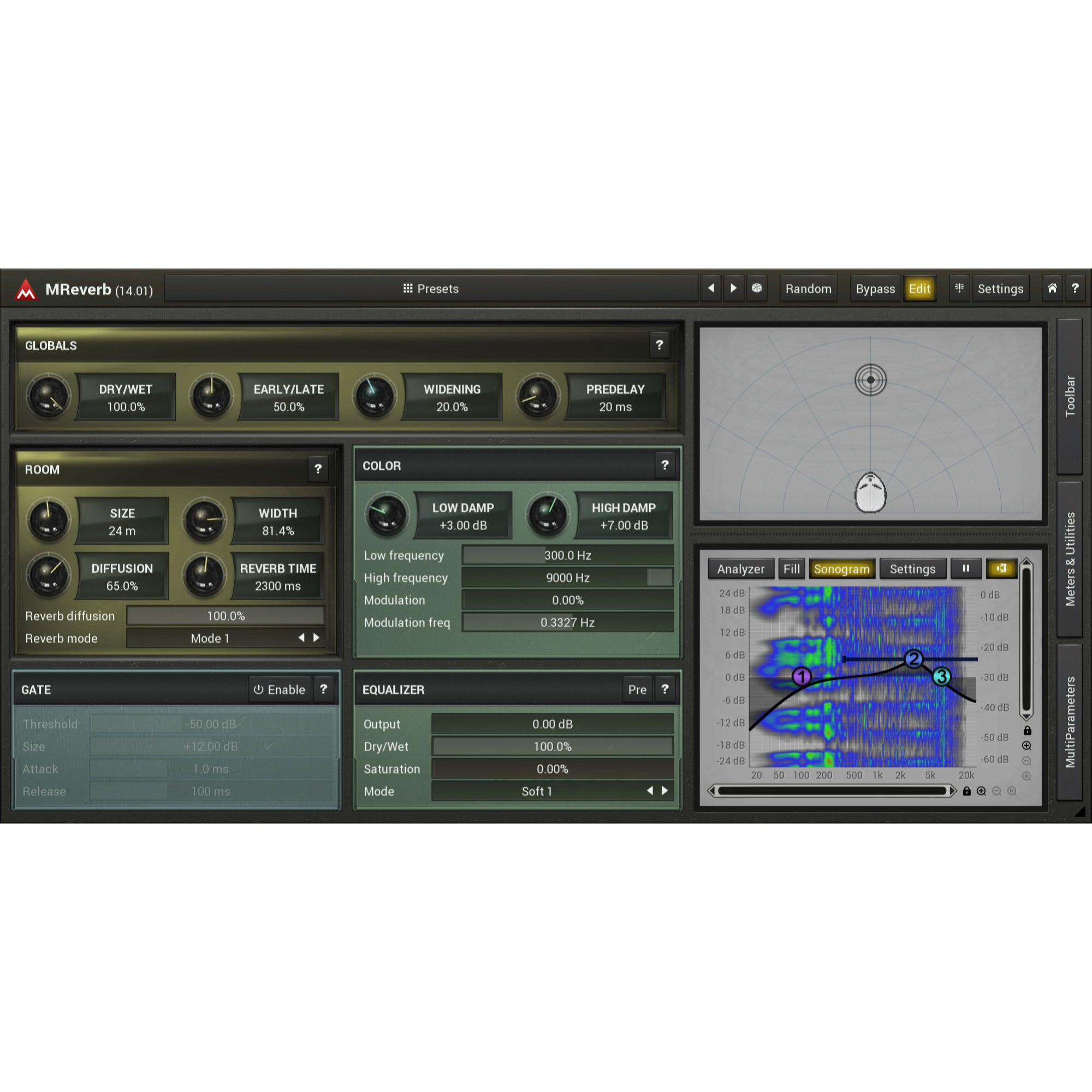Select EQ band 1 node
The image size is (1092, 1092).
802,676
